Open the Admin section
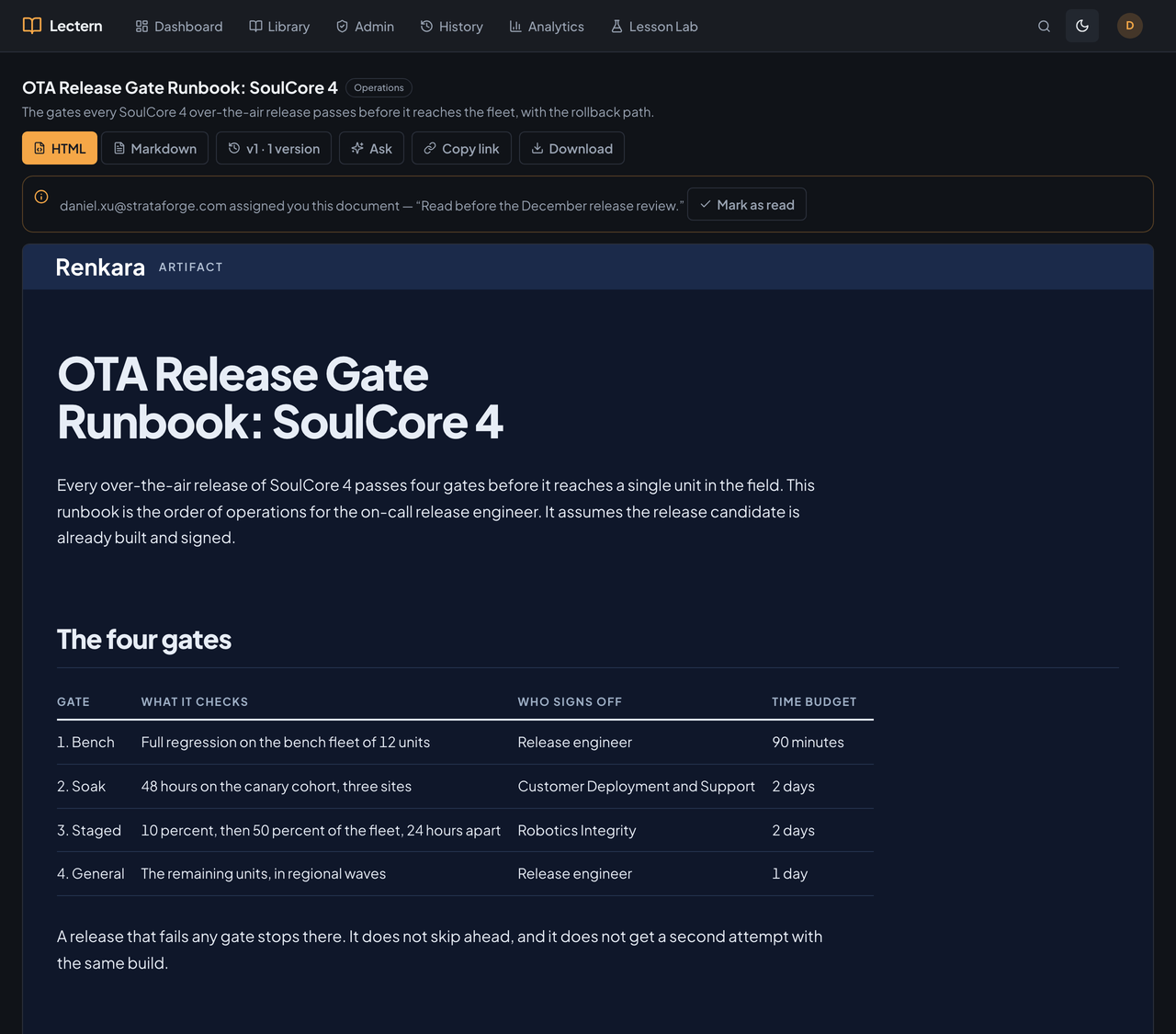This screenshot has height=1034, width=1176. pyautogui.click(x=365, y=27)
